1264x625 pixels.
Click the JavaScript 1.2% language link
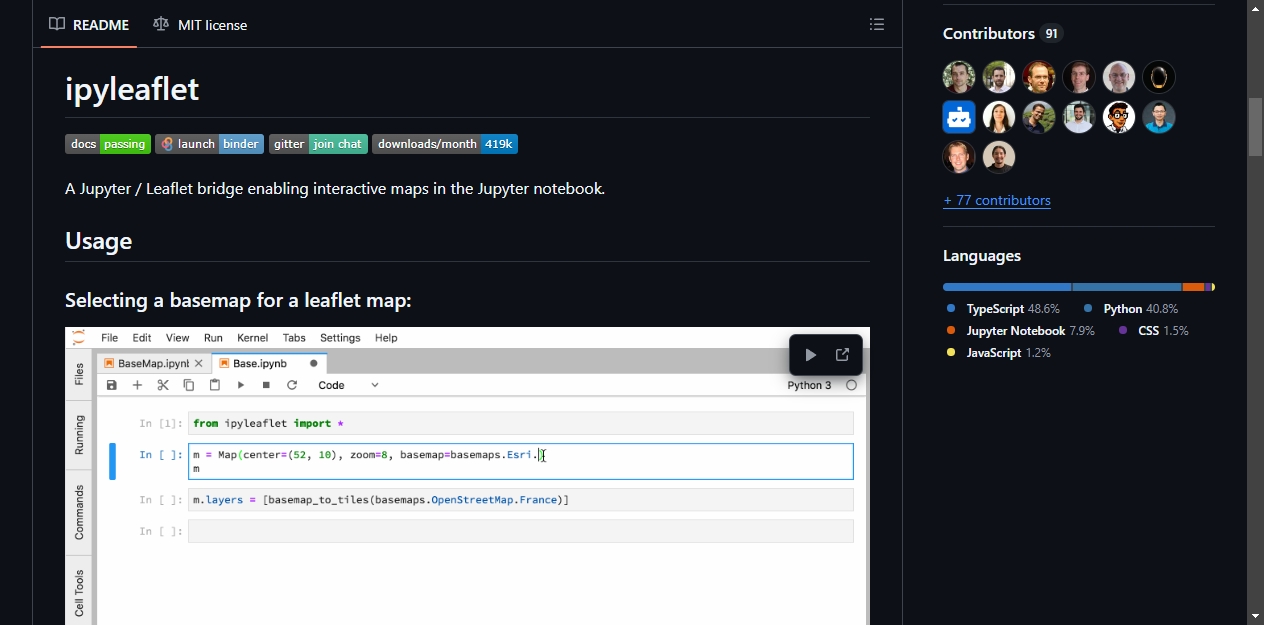click(x=998, y=353)
